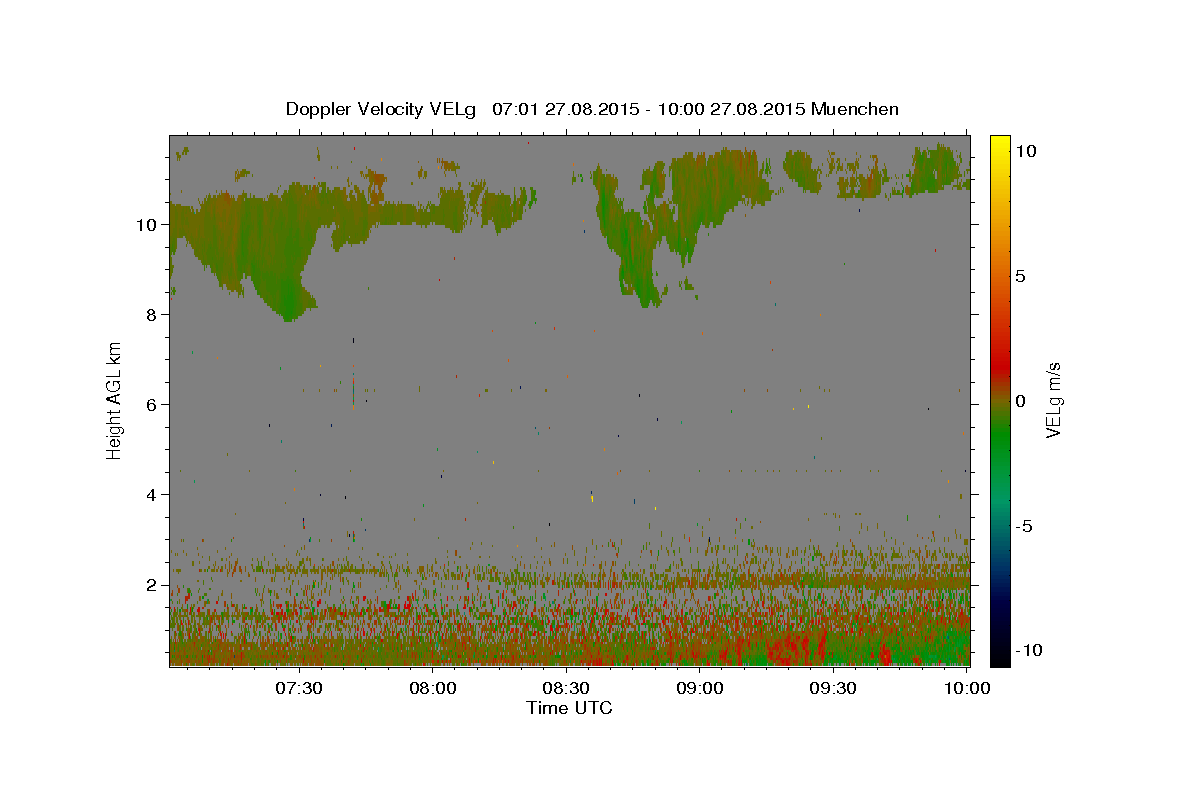Screen dimensions: 1200x800
Task: Click the colorbar value 10 at top
Action: 1026,150
